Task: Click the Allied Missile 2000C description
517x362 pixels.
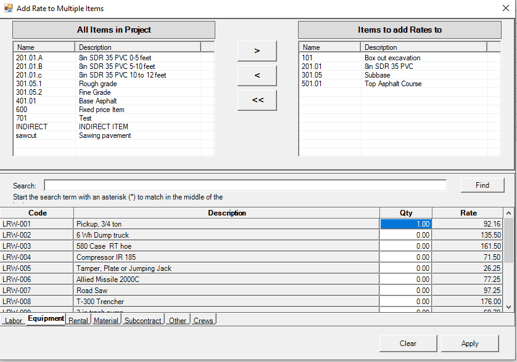Action: click(x=226, y=279)
